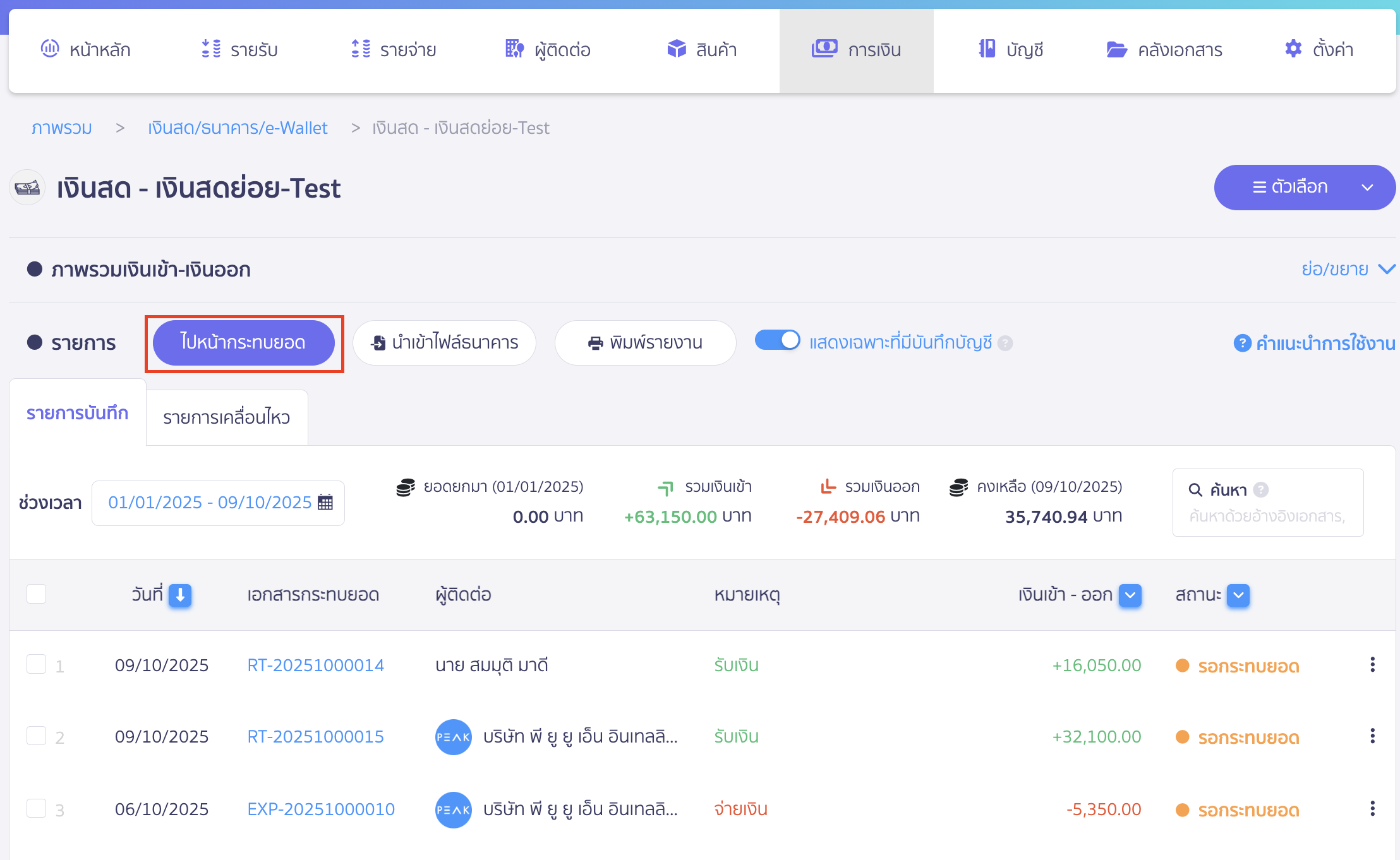1400x860 pixels.
Task: Open the ตัวเลือก options dropdown
Action: (x=1304, y=188)
